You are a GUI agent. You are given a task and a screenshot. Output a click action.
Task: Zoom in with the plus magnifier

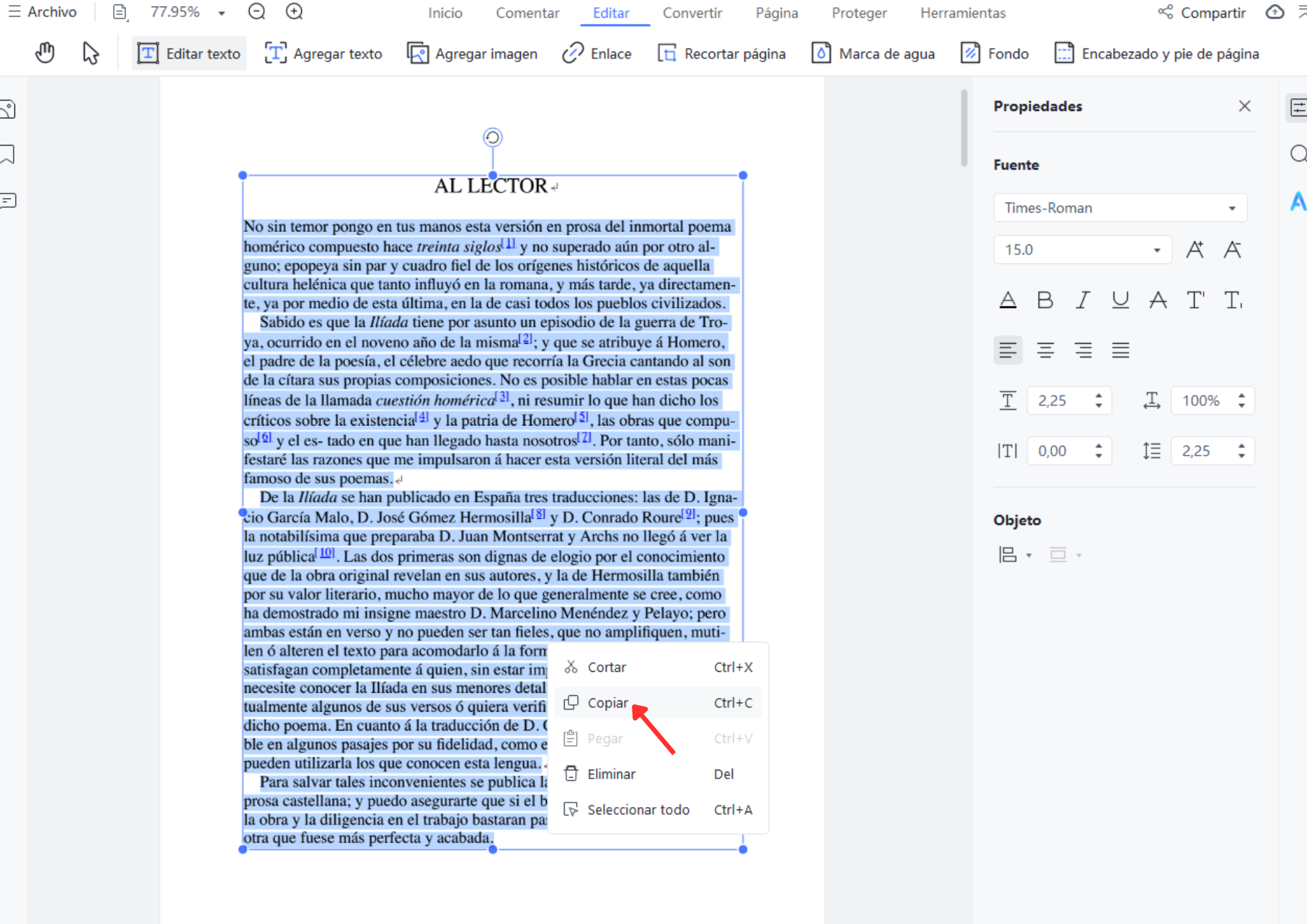[295, 12]
